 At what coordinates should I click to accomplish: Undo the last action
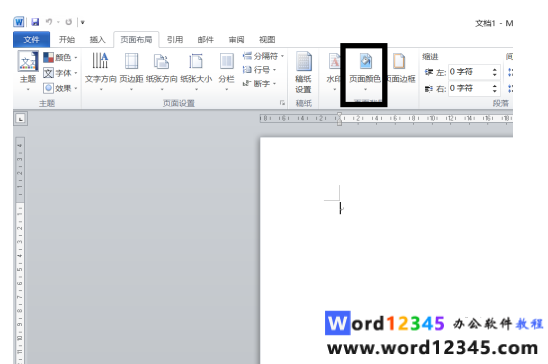point(49,22)
